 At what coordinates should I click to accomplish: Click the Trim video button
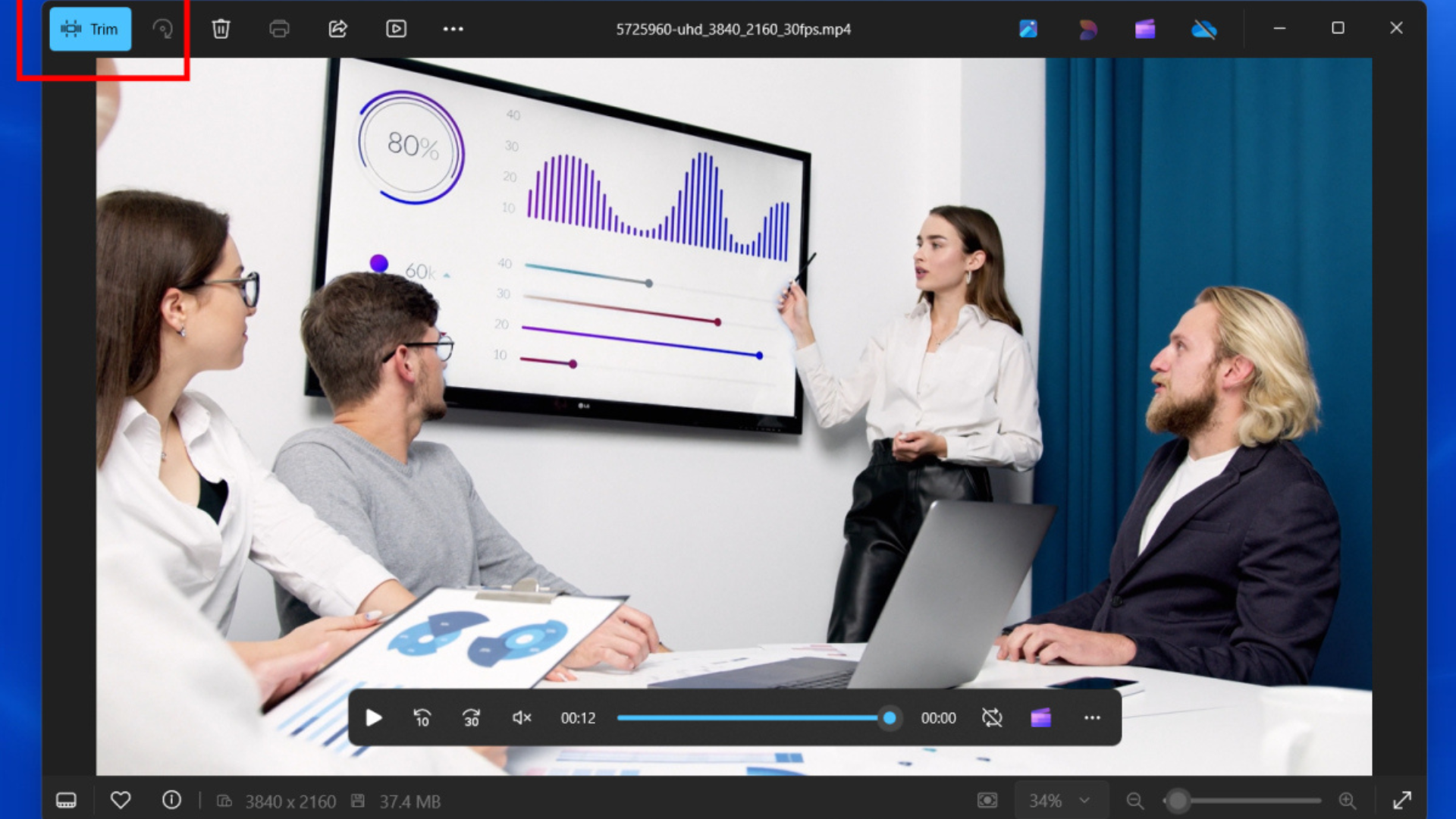(x=90, y=29)
